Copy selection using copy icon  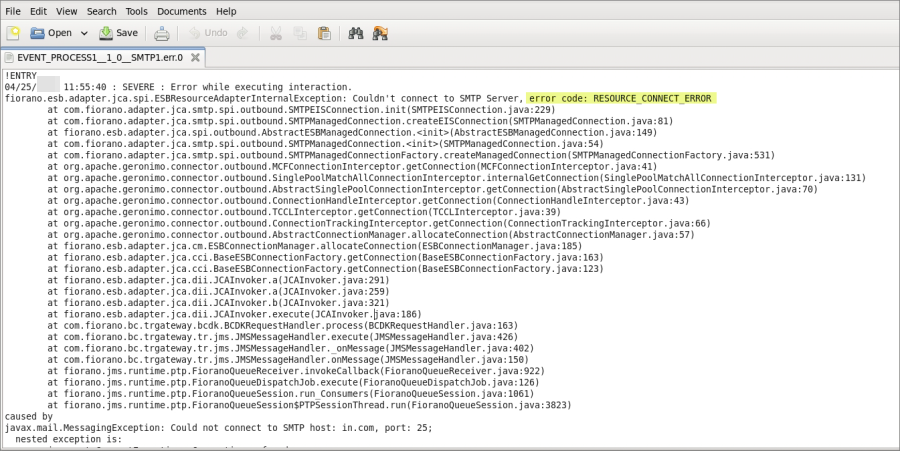point(300,33)
